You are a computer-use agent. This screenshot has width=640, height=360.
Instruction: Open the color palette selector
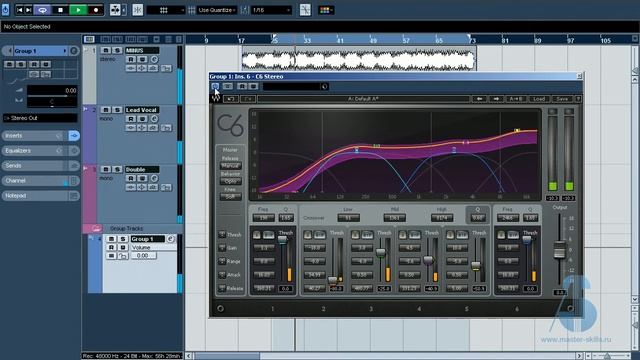[x=325, y=10]
